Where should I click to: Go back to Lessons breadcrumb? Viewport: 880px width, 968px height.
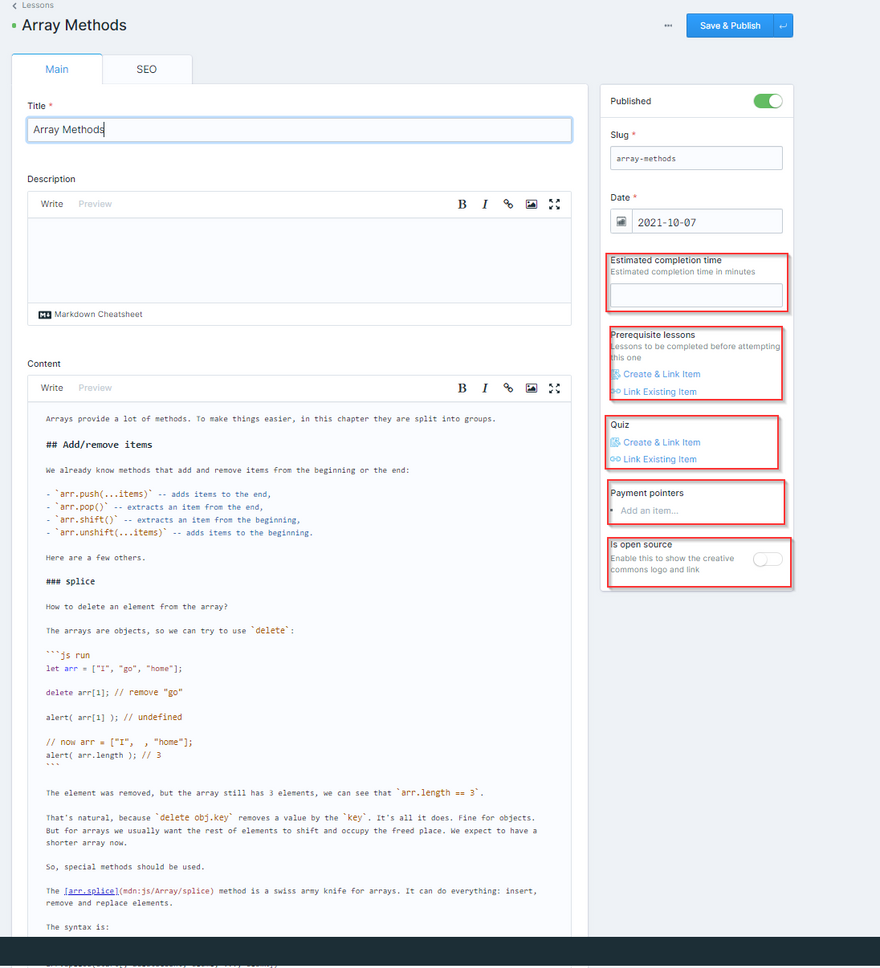click(37, 5)
